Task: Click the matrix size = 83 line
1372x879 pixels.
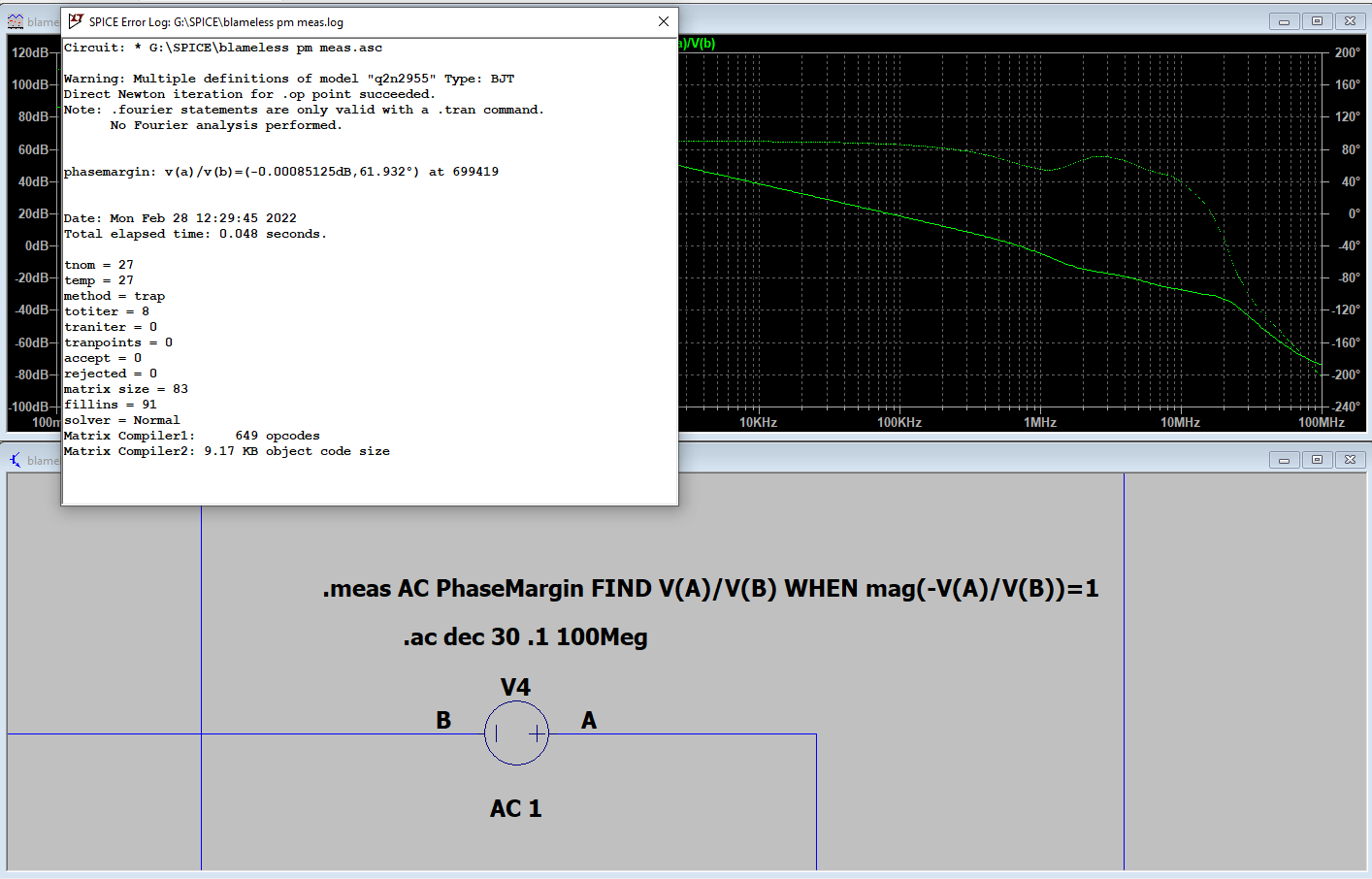Action: 126,389
